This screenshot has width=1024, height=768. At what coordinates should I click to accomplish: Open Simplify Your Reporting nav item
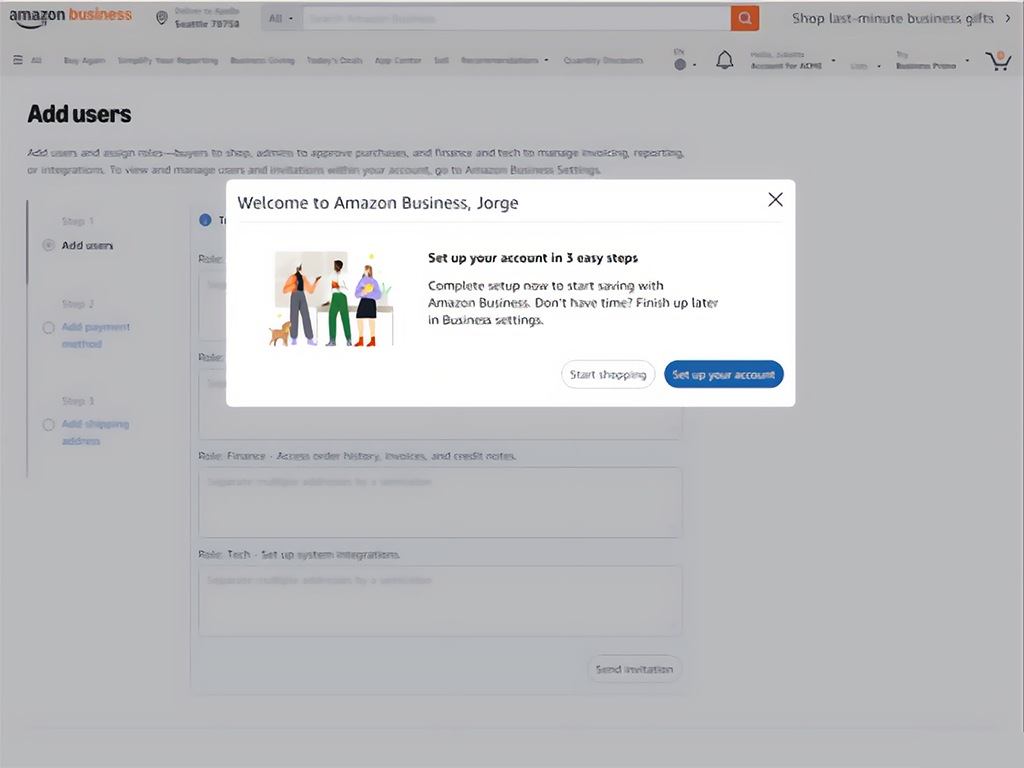168,60
